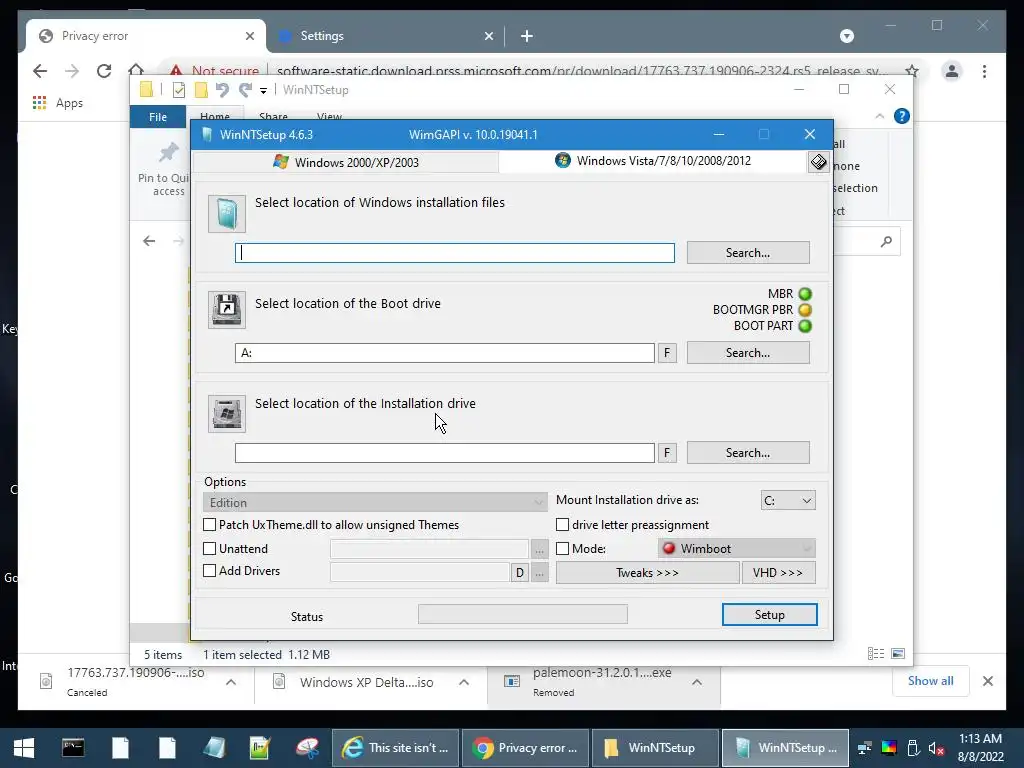Image resolution: width=1024 pixels, height=768 pixels.
Task: Switch to Windows Vista/7/8/10/2008/2012 tab
Action: click(x=653, y=161)
